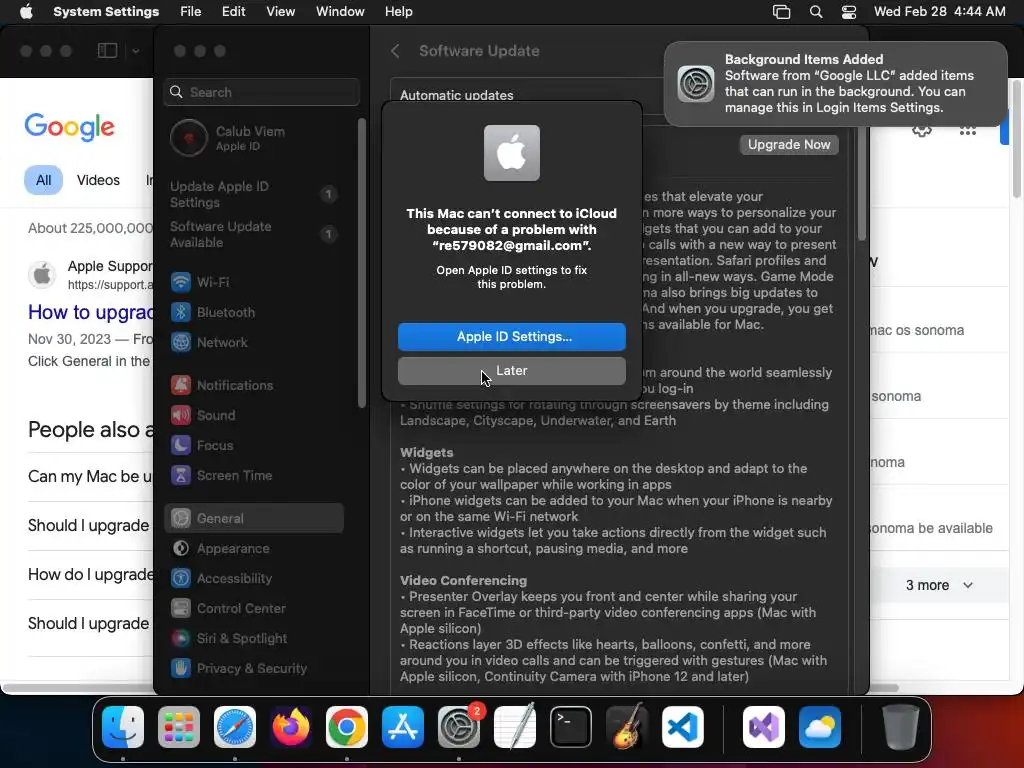Select Bluetooth in the settings sidebar
This screenshot has width=1024, height=768.
pyautogui.click(x=254, y=312)
